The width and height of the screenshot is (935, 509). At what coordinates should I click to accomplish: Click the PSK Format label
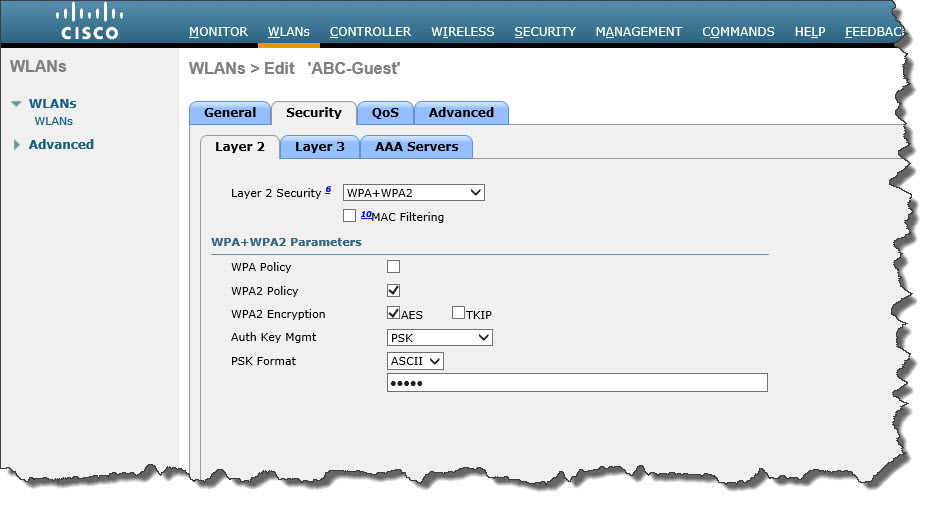pyautogui.click(x=264, y=361)
